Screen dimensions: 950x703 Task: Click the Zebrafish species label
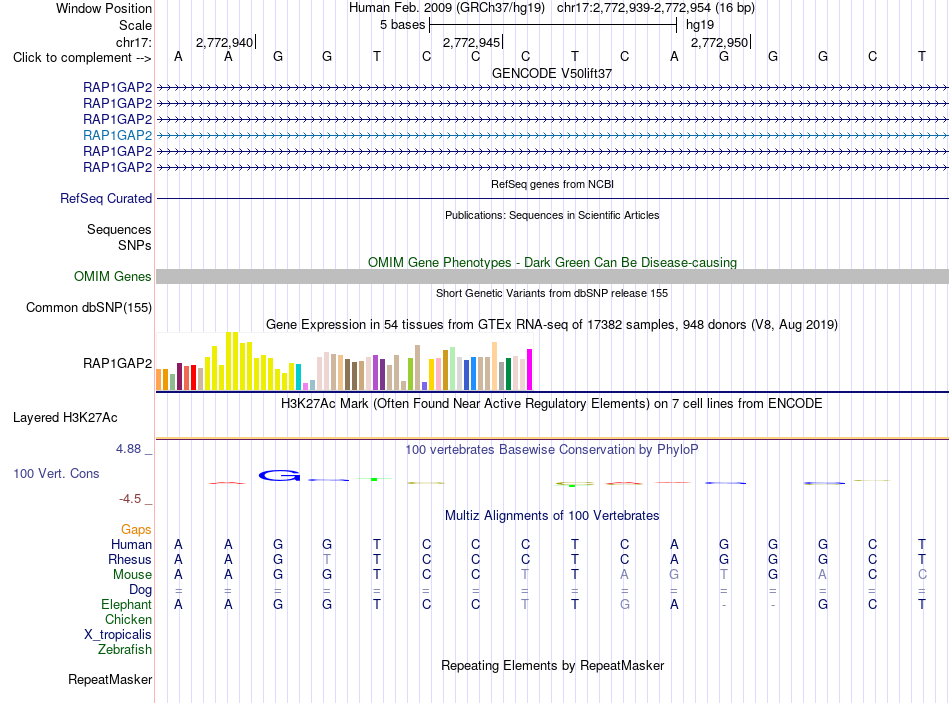pos(125,649)
